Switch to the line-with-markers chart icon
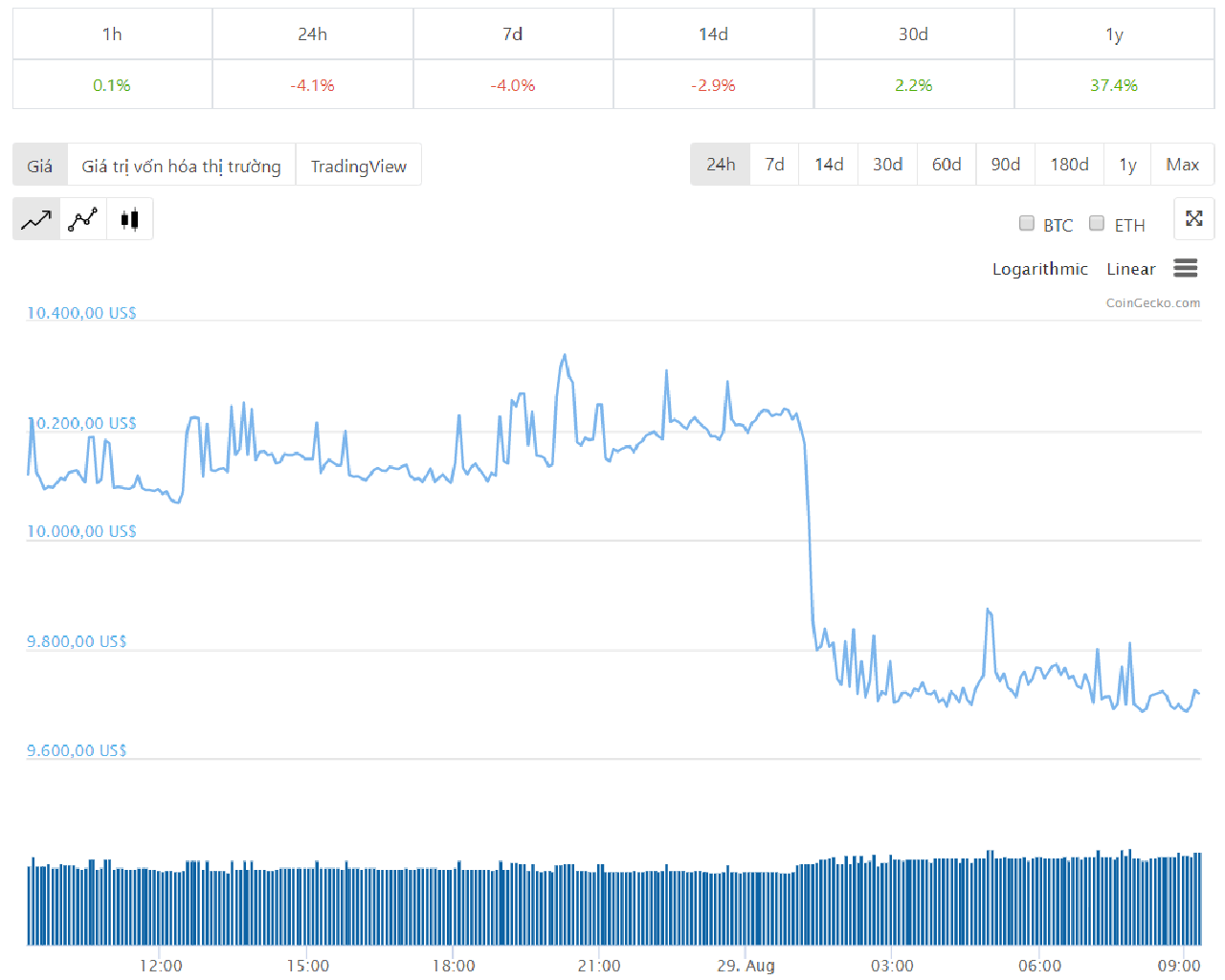The image size is (1225, 980). (83, 219)
